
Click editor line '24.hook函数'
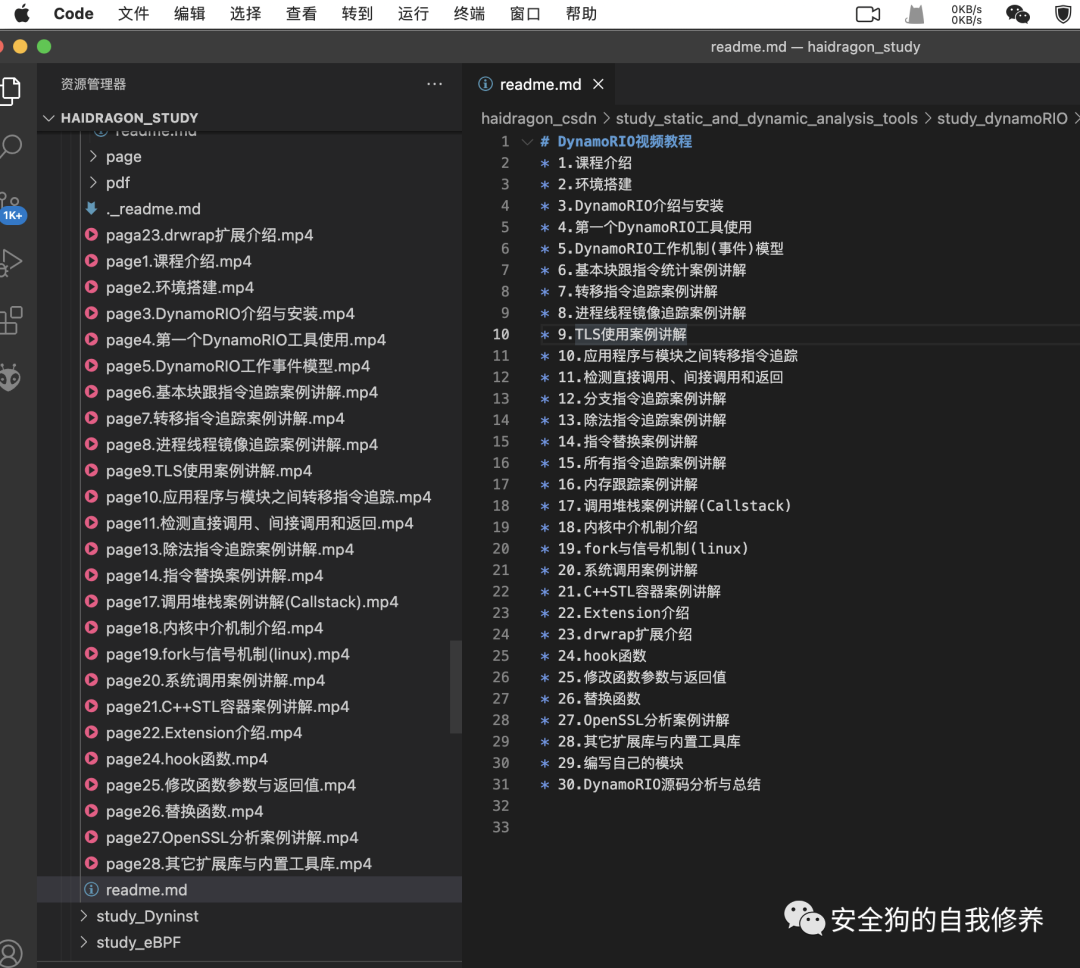pyautogui.click(x=602, y=655)
